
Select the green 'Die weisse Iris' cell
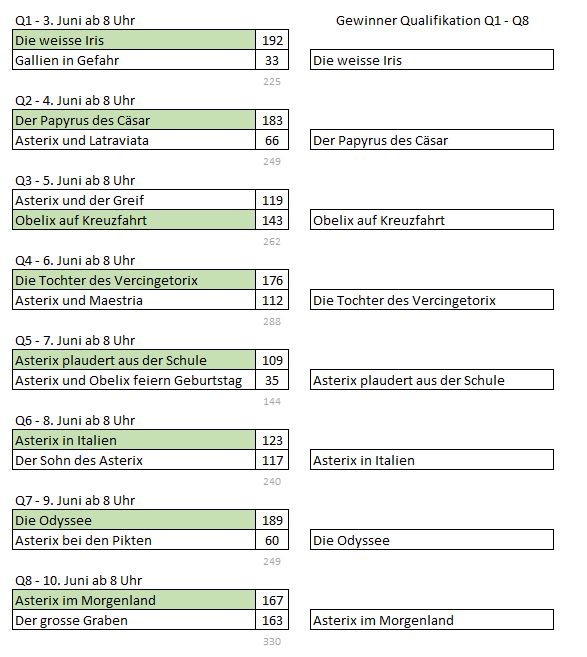134,40
